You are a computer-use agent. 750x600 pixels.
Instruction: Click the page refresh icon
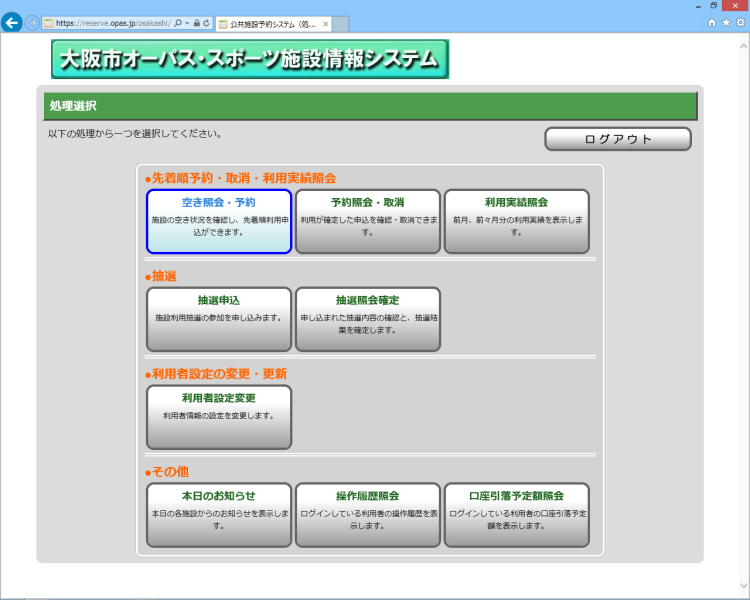click(206, 23)
